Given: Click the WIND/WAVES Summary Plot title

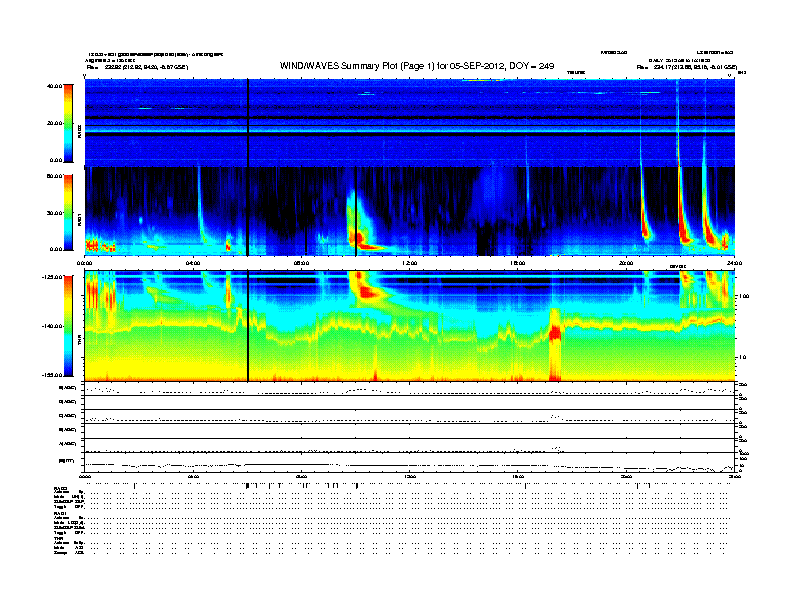Looking at the screenshot, I should point(417,66).
